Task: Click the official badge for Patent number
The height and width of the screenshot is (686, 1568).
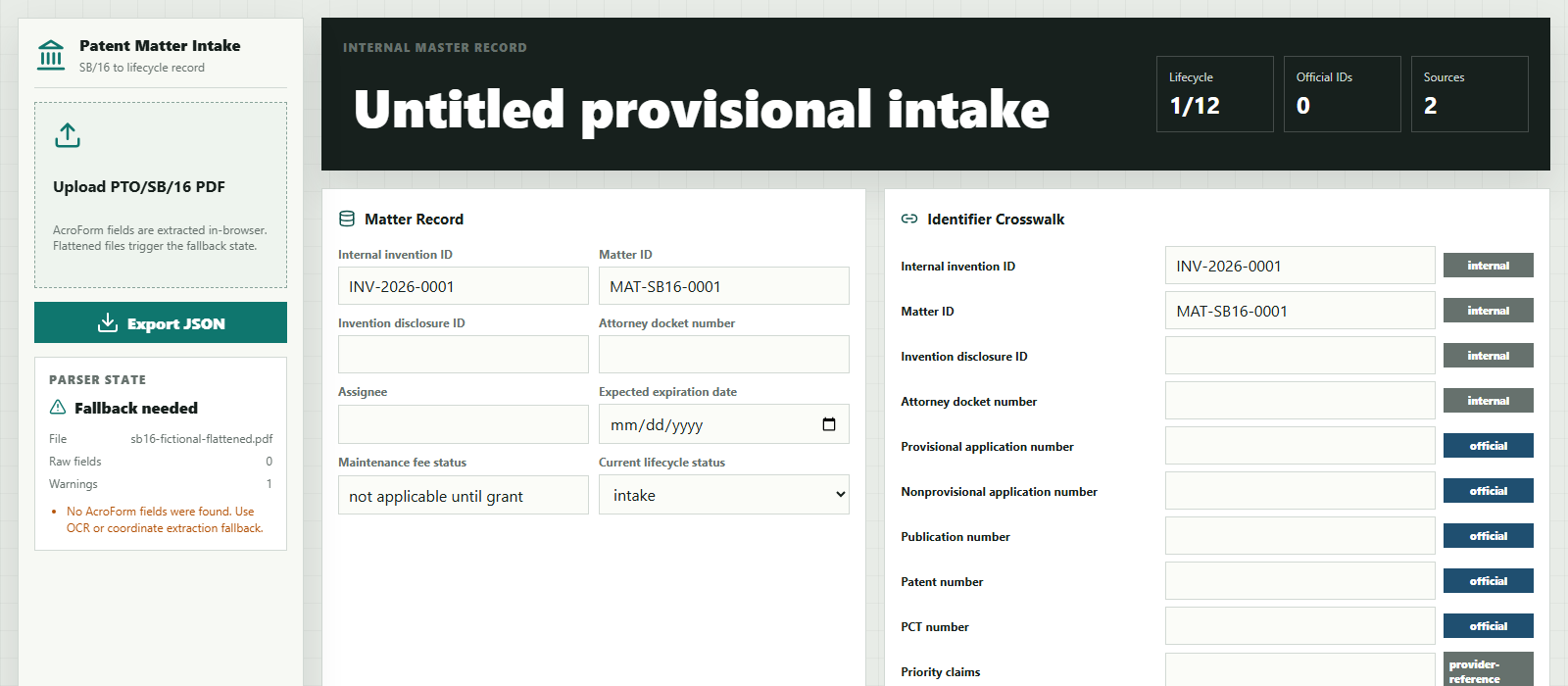Action: (x=1489, y=581)
